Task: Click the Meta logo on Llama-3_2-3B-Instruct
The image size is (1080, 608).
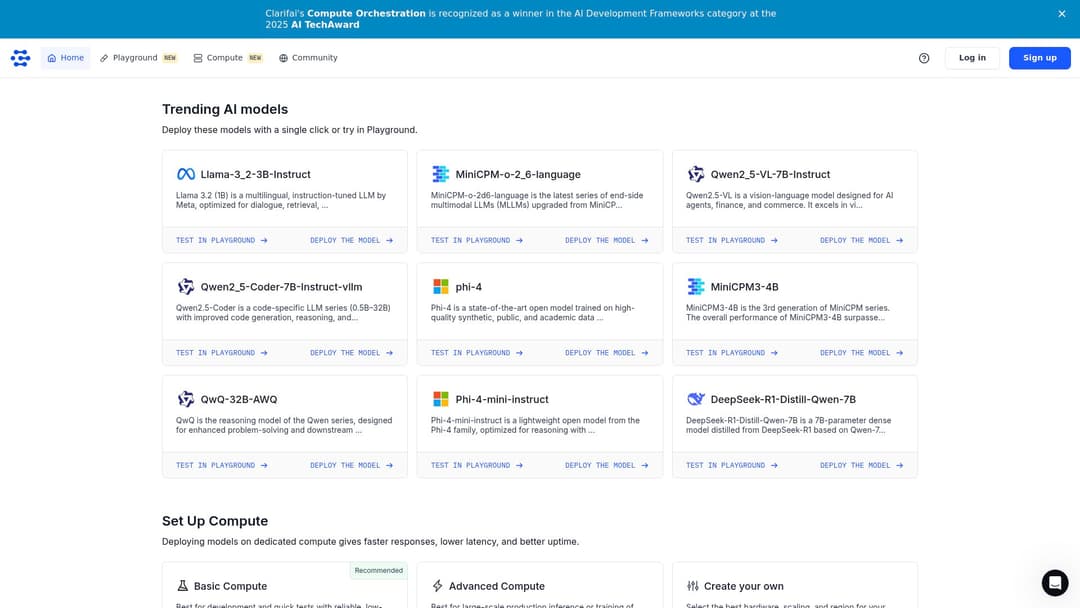Action: (x=185, y=174)
